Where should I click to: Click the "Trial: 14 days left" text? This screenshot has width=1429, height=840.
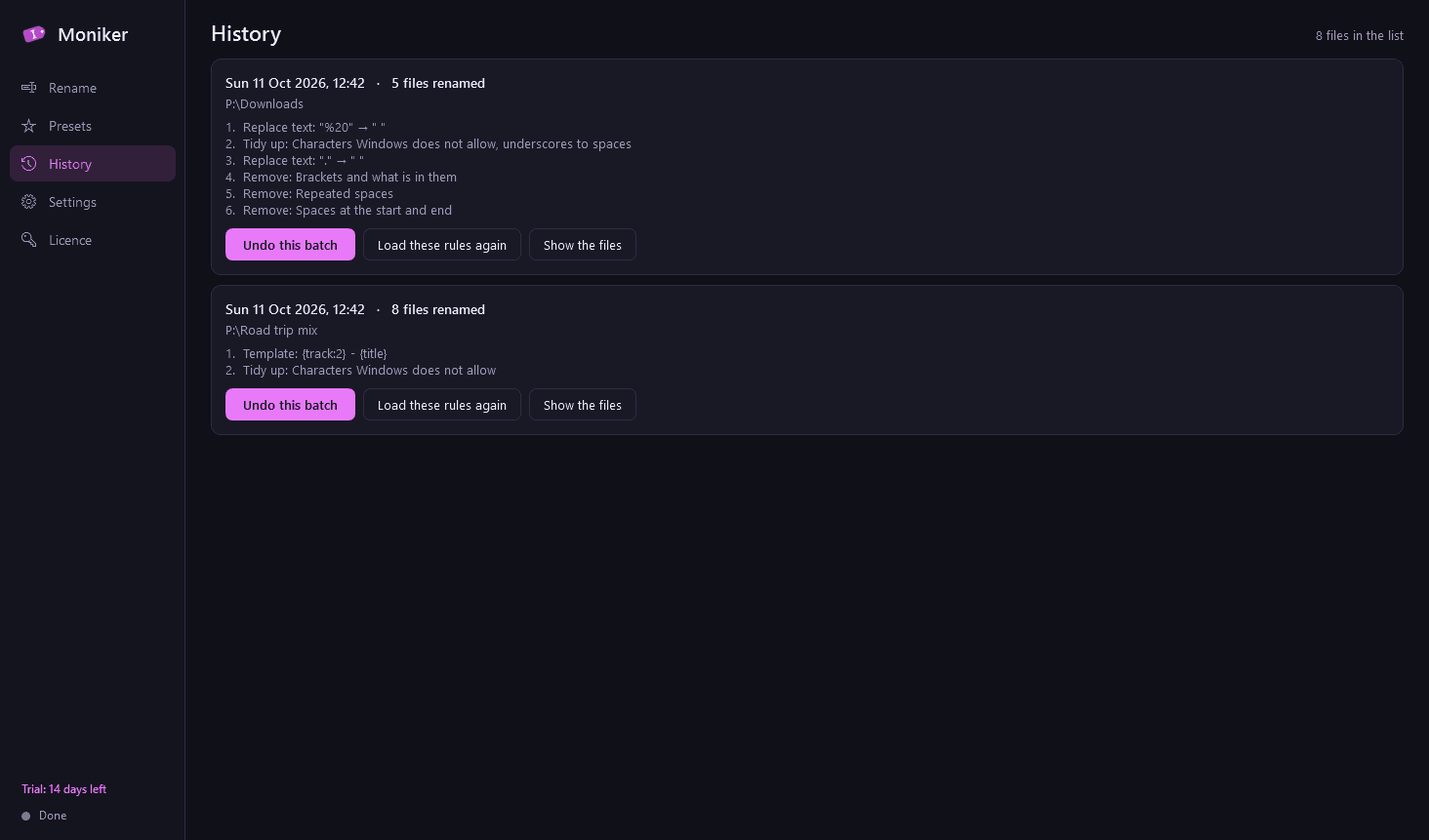click(64, 789)
